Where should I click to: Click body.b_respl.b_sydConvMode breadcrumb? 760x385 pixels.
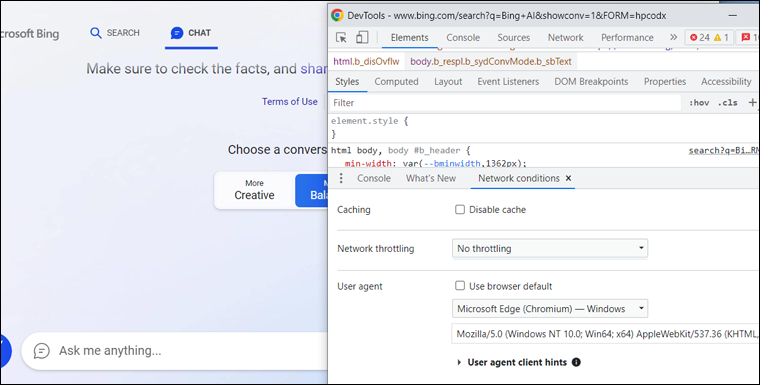coord(491,62)
